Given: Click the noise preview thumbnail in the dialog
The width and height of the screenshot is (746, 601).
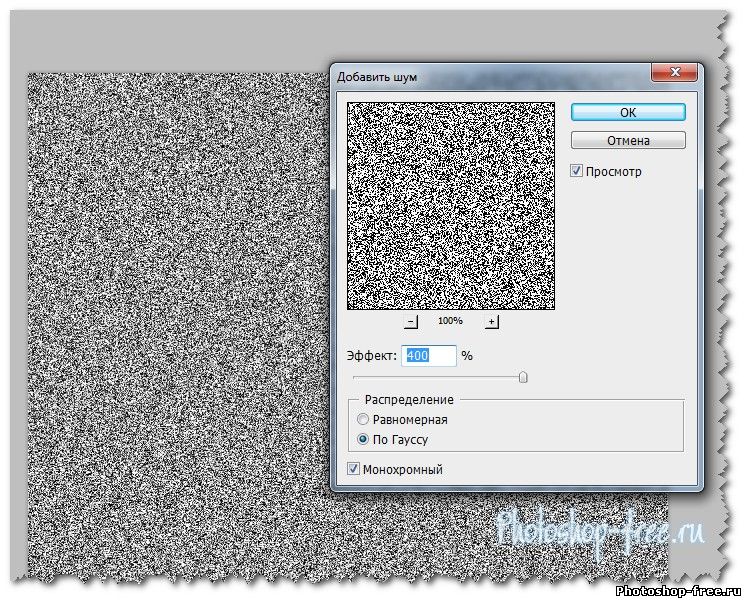Looking at the screenshot, I should pyautogui.click(x=450, y=205).
